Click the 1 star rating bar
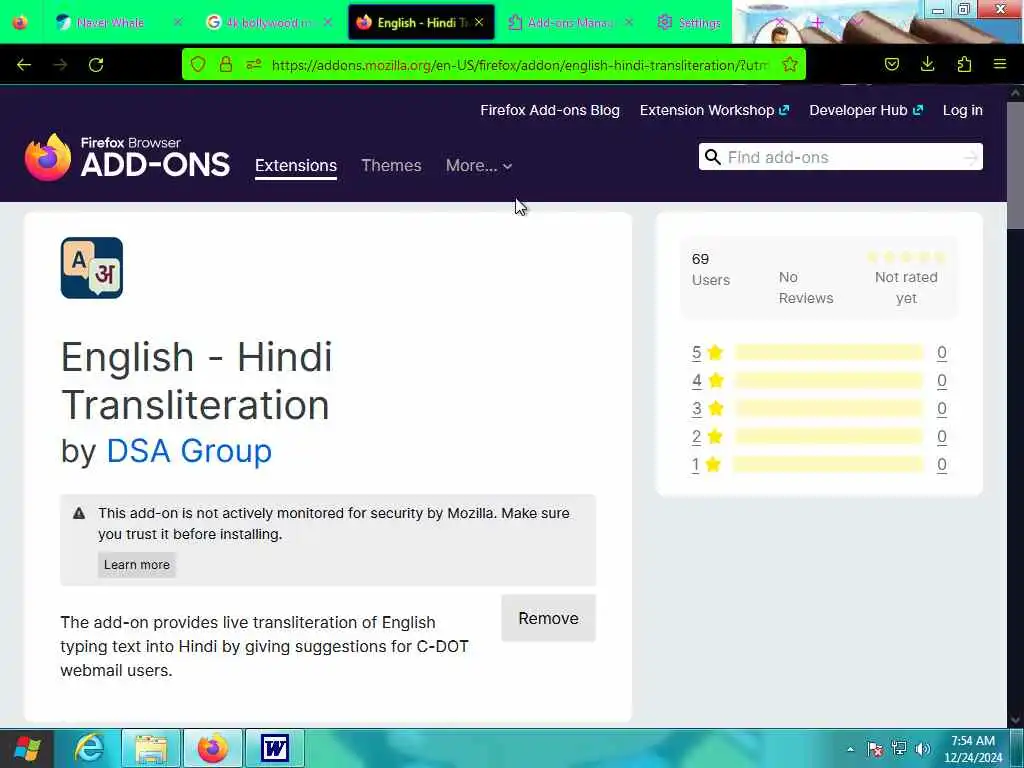This screenshot has width=1024, height=768. coord(828,464)
